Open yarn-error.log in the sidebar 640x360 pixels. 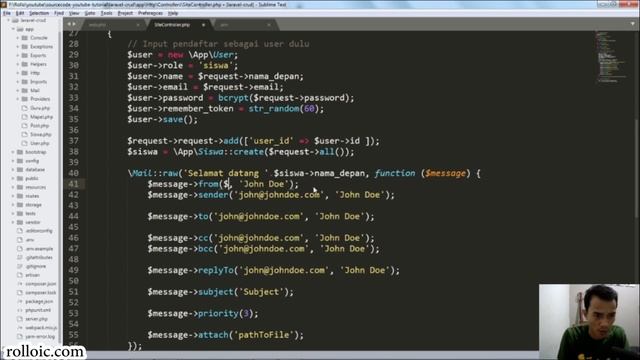[40, 337]
